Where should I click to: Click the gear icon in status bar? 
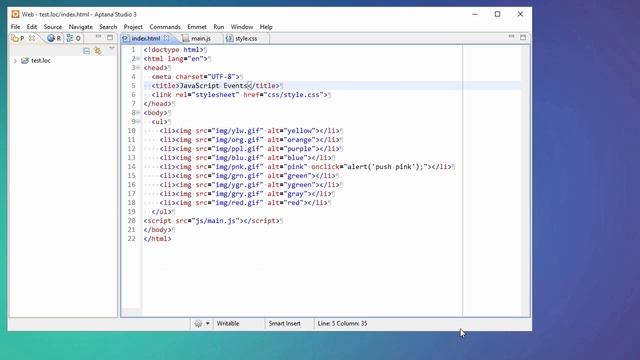[198, 324]
